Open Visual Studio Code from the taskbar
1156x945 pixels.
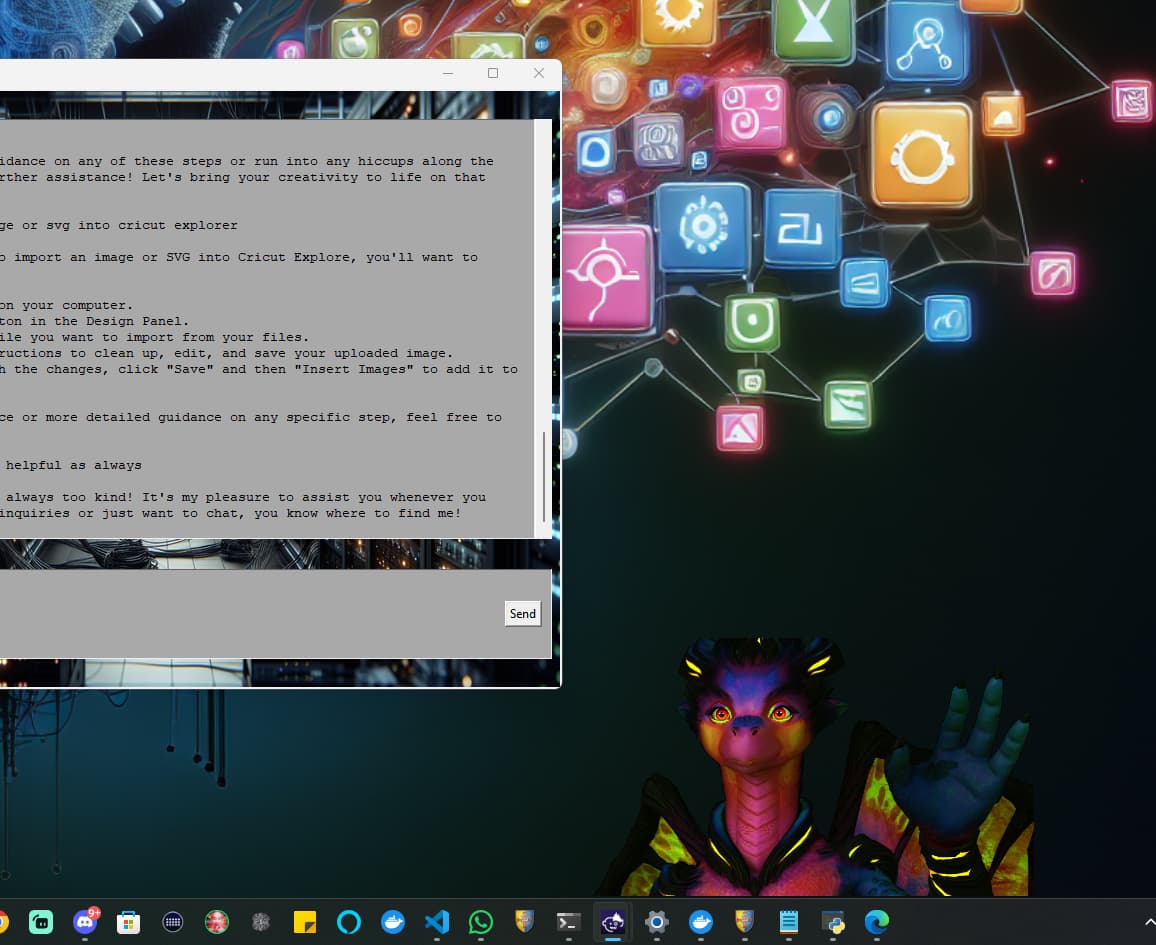pos(437,921)
